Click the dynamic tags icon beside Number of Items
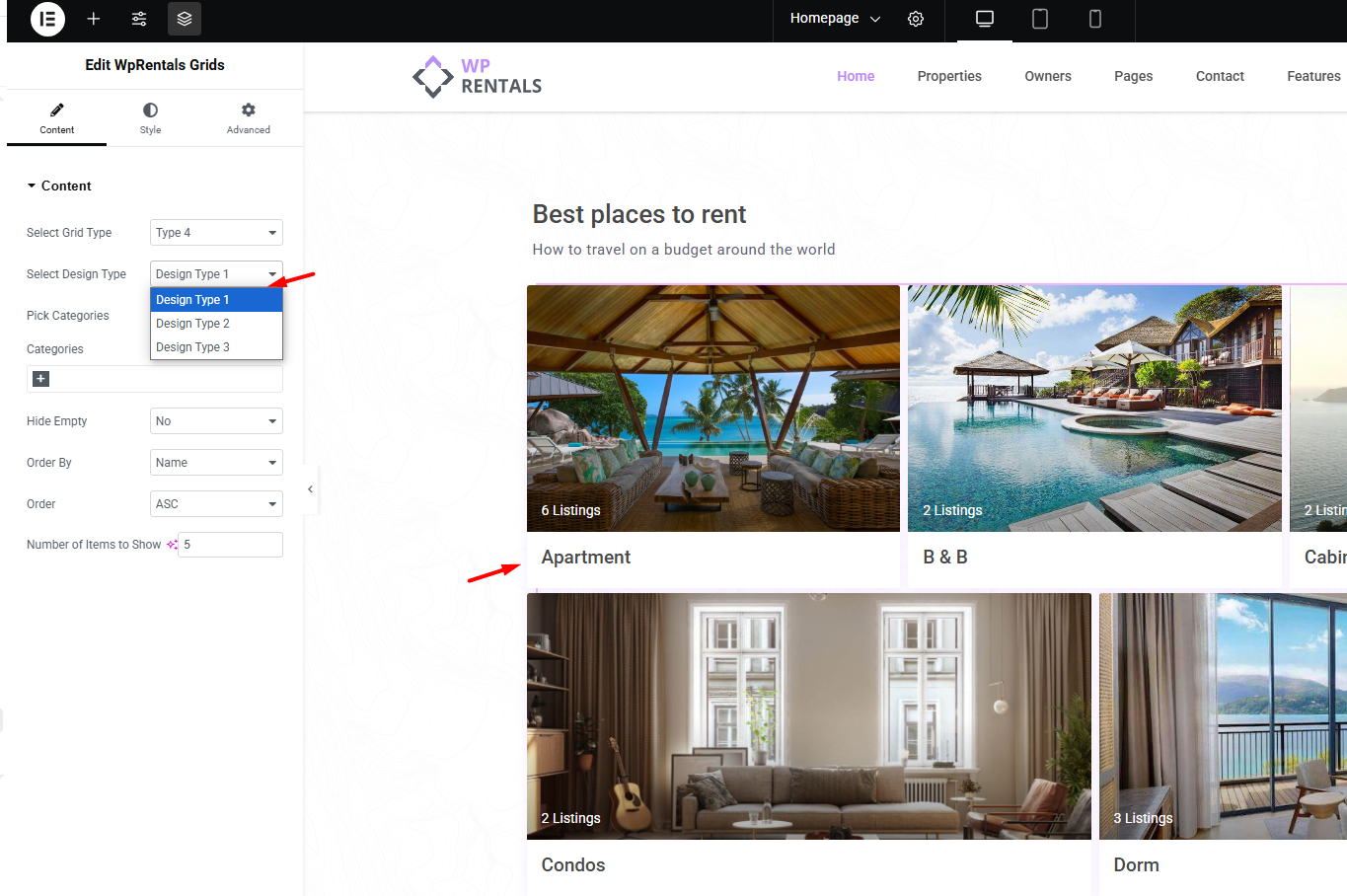1347x896 pixels. 172,545
